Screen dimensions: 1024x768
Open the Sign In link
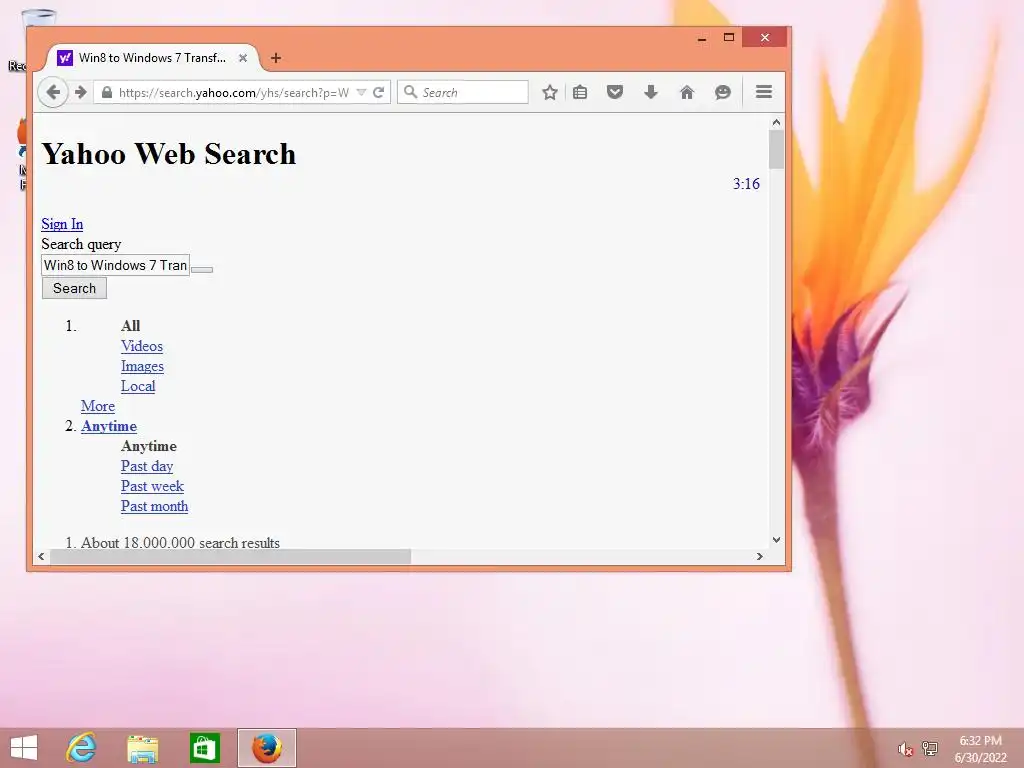coord(62,224)
